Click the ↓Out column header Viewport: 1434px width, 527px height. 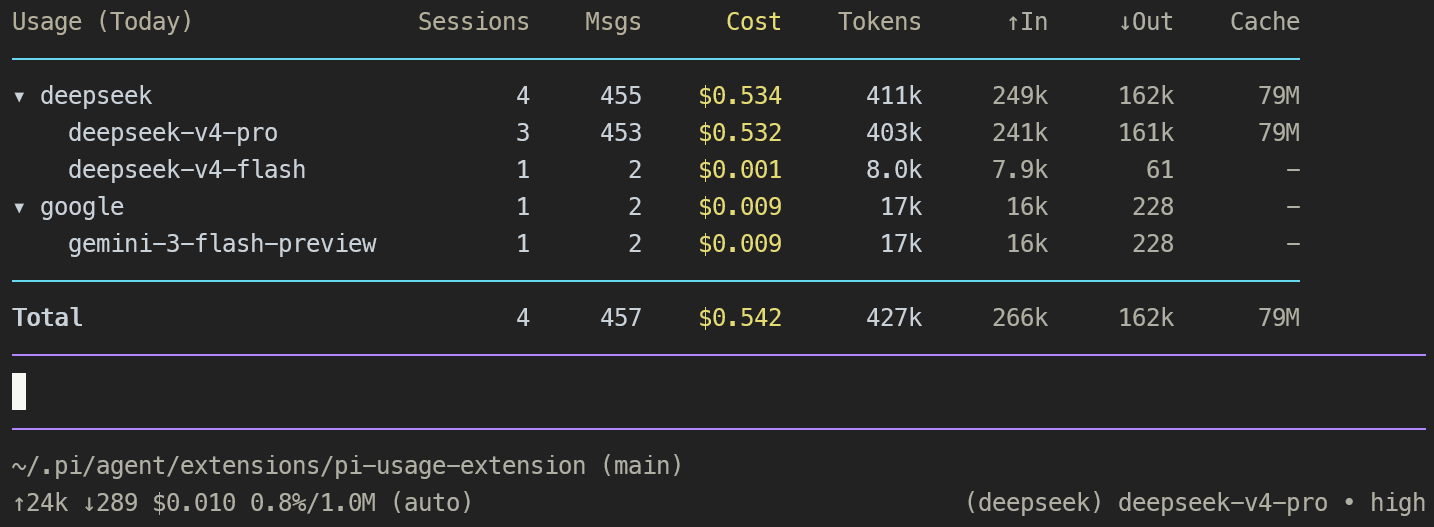[x=1146, y=22]
